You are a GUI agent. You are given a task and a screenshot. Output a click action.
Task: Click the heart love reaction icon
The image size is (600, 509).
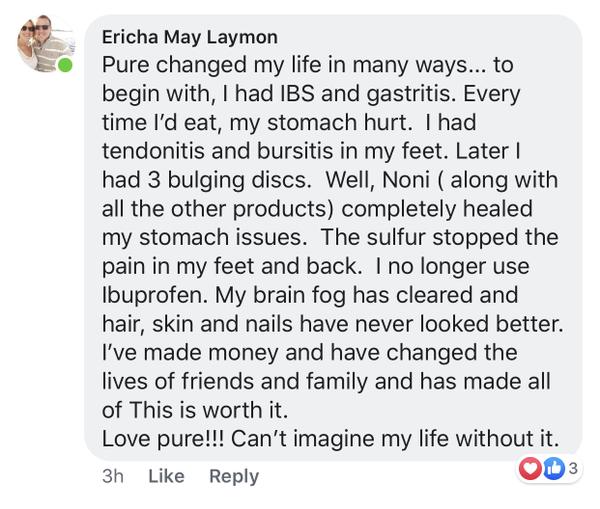[530, 466]
